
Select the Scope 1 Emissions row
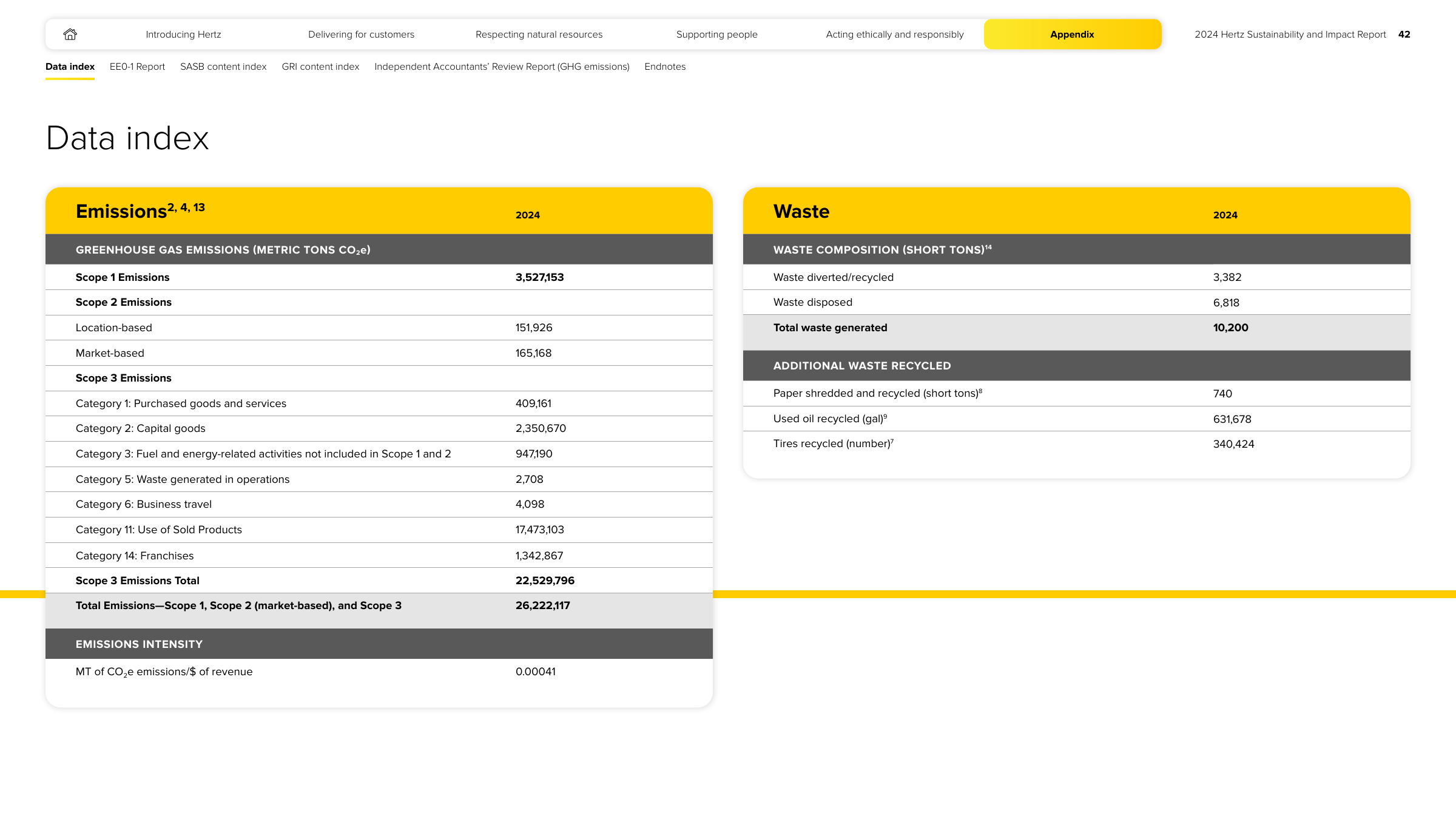(x=379, y=277)
